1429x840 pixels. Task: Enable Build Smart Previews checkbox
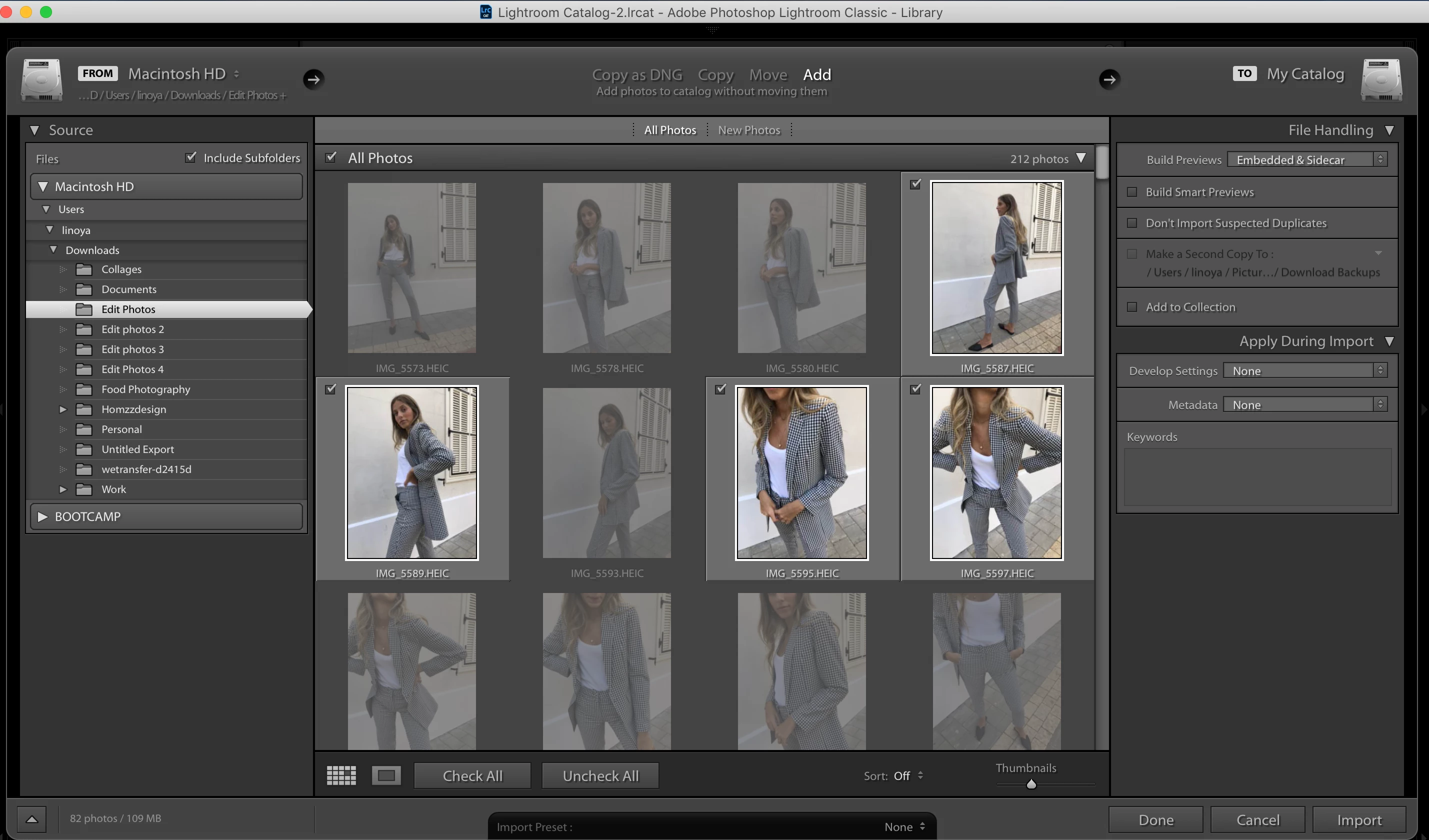click(1132, 192)
